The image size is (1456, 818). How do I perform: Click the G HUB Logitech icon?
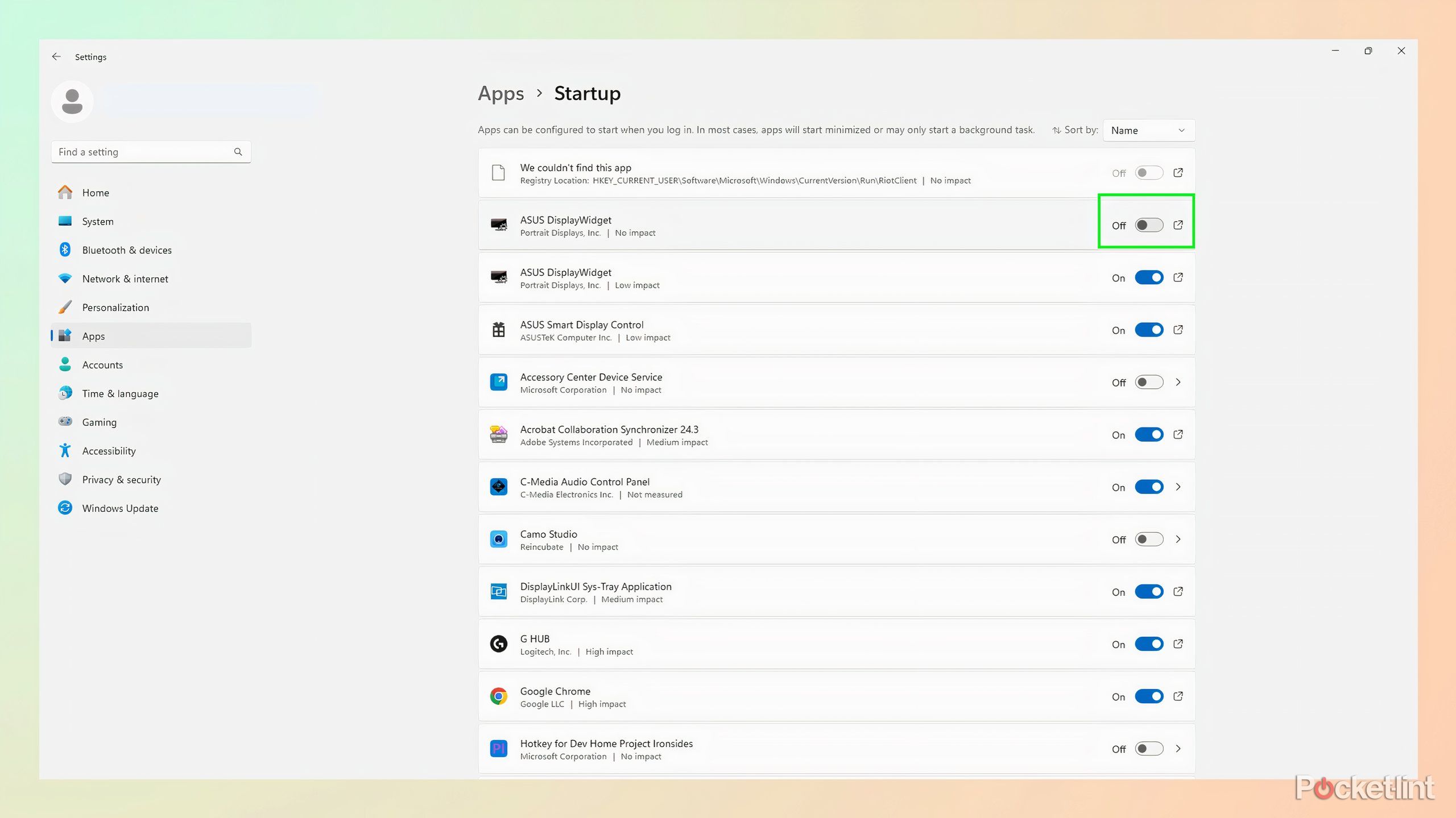pos(498,643)
